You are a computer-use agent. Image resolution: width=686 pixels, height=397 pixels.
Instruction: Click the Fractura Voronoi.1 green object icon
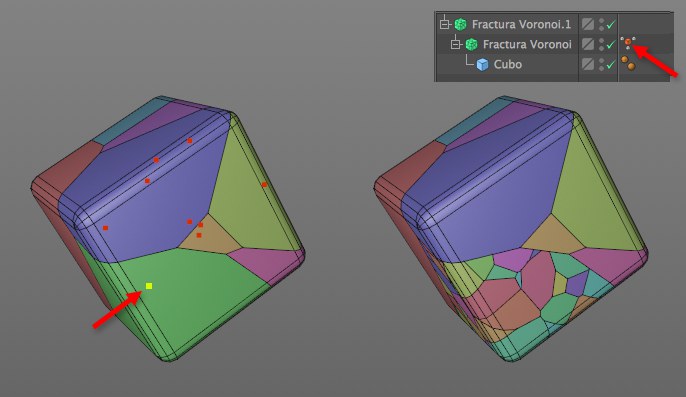[x=460, y=24]
